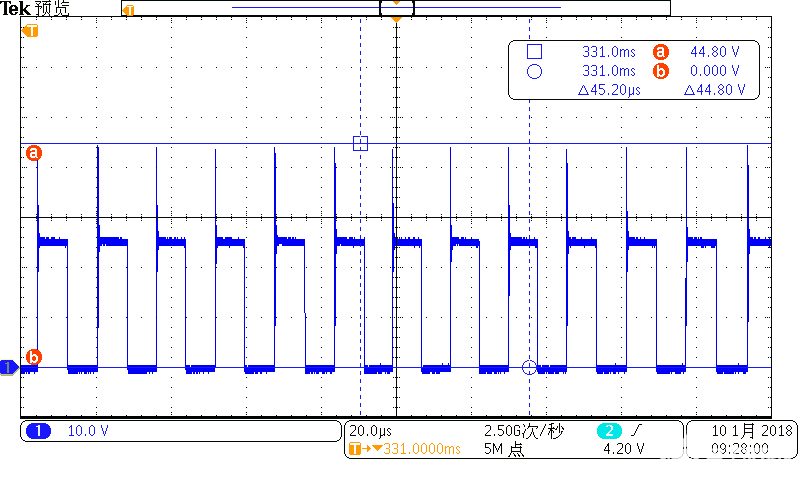The image size is (800, 480).
Task: Click the orange T marker in the record overview bar
Action: coord(129,10)
